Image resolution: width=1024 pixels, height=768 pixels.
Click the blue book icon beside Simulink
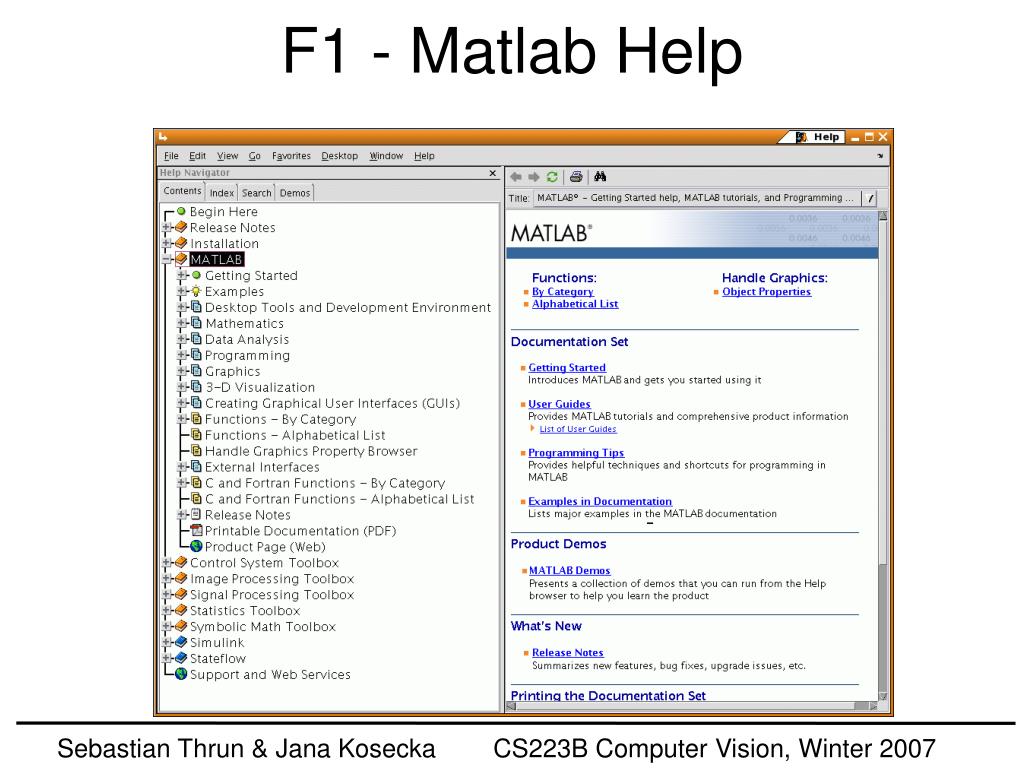pyautogui.click(x=182, y=642)
